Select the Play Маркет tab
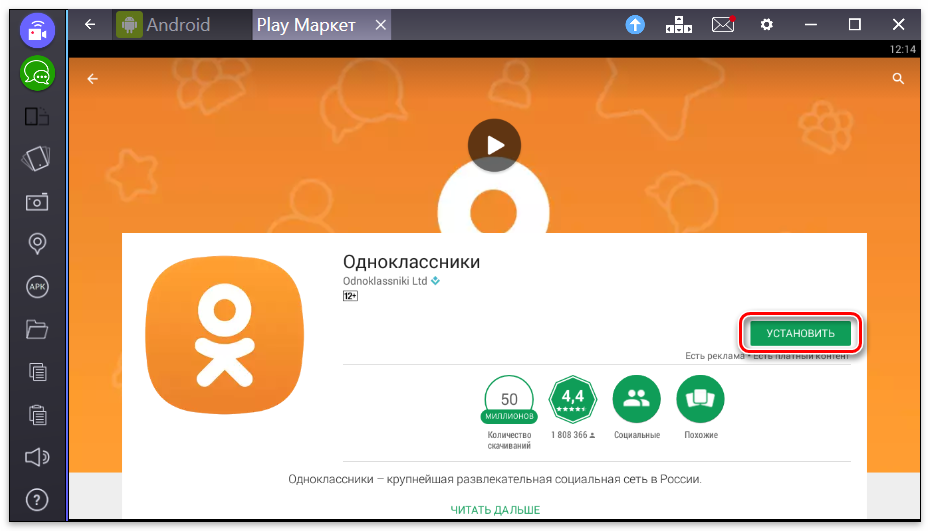930x531 pixels. [x=306, y=25]
